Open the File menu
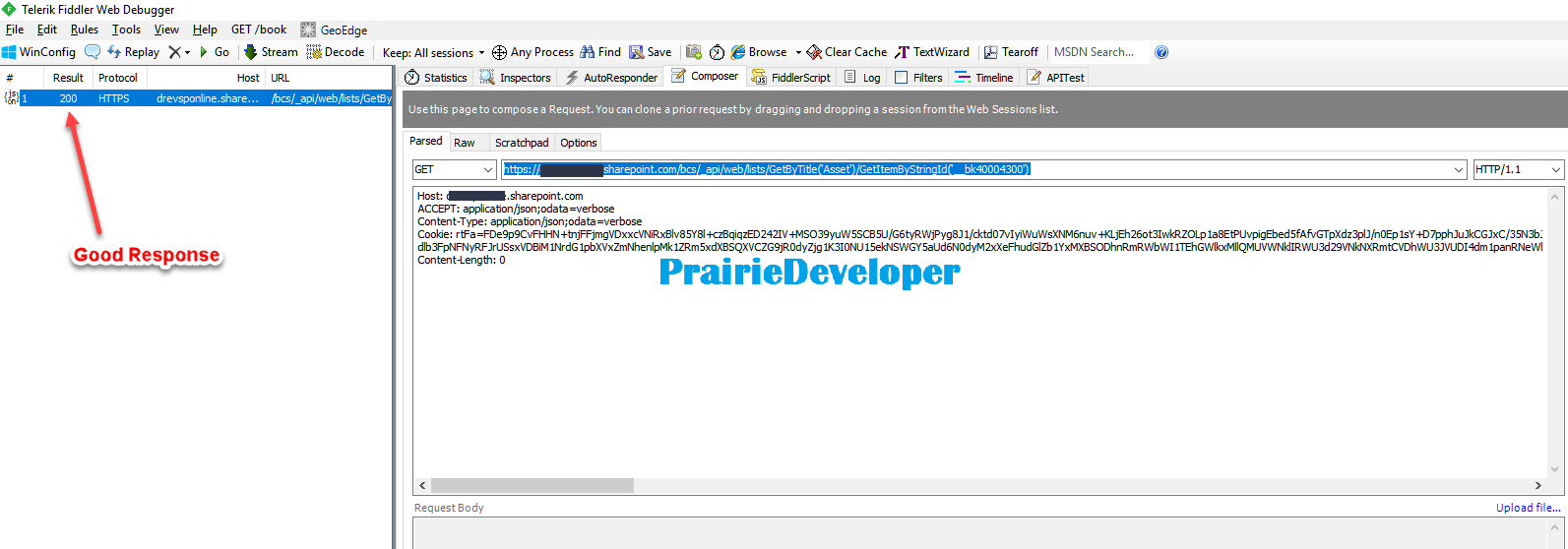The image size is (1568, 549). click(x=15, y=30)
